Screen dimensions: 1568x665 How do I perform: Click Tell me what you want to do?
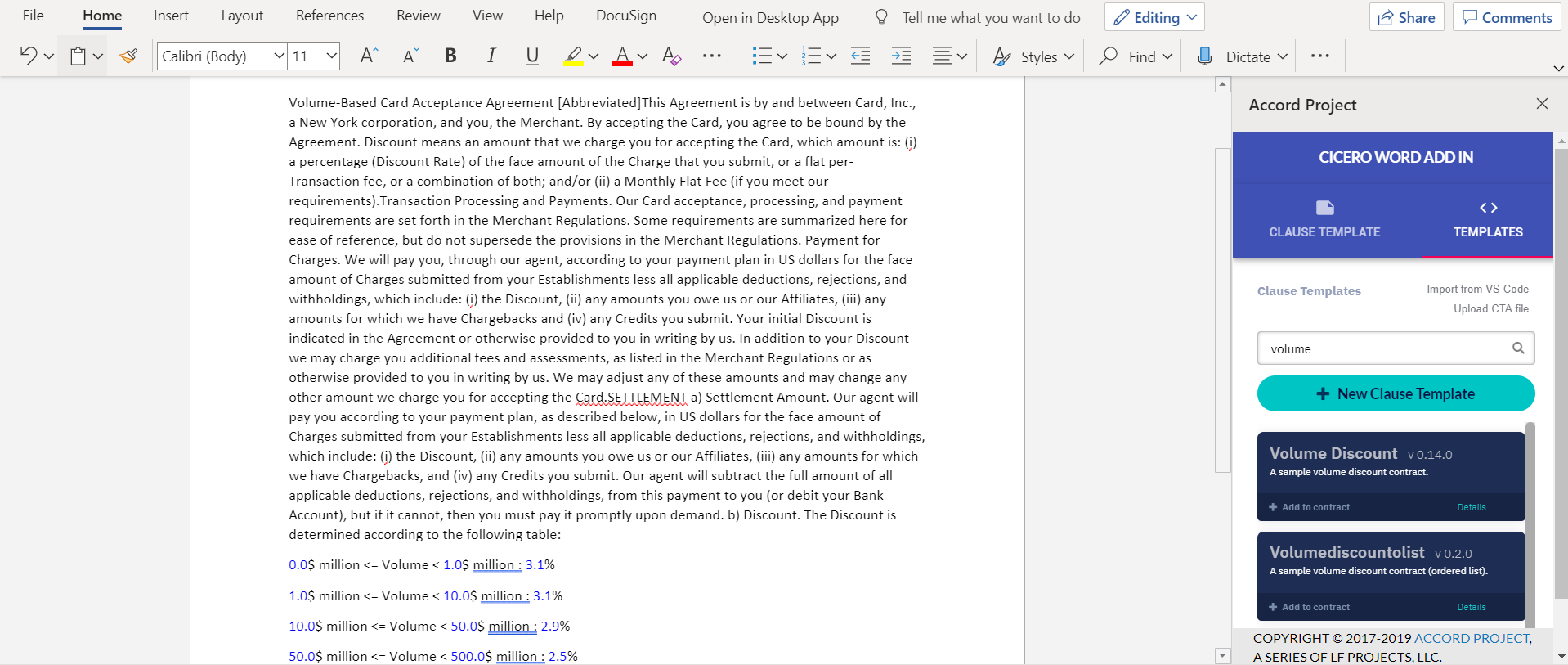[x=991, y=18]
